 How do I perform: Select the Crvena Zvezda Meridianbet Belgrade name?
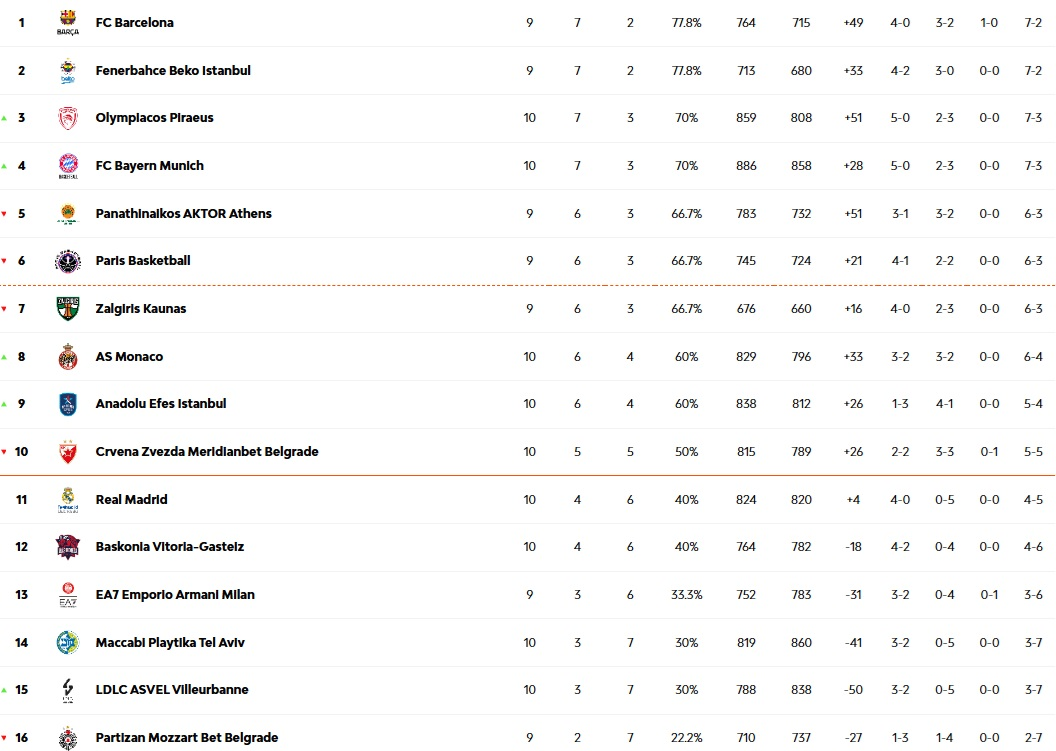(x=207, y=452)
